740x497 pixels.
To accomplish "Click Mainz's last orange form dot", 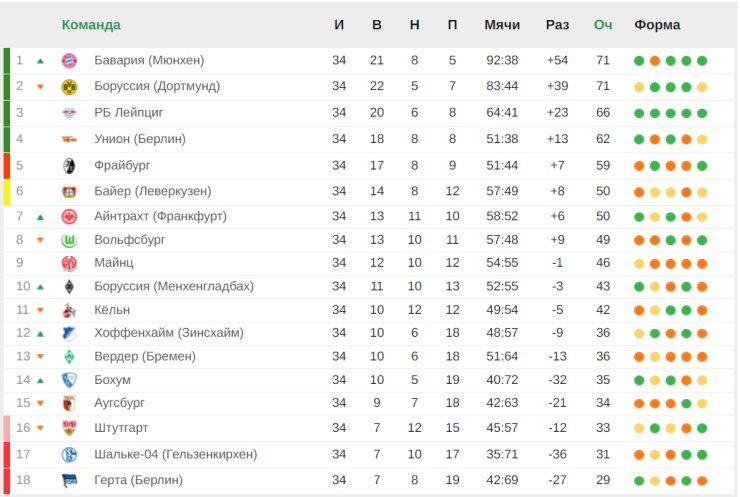I will point(702,263).
